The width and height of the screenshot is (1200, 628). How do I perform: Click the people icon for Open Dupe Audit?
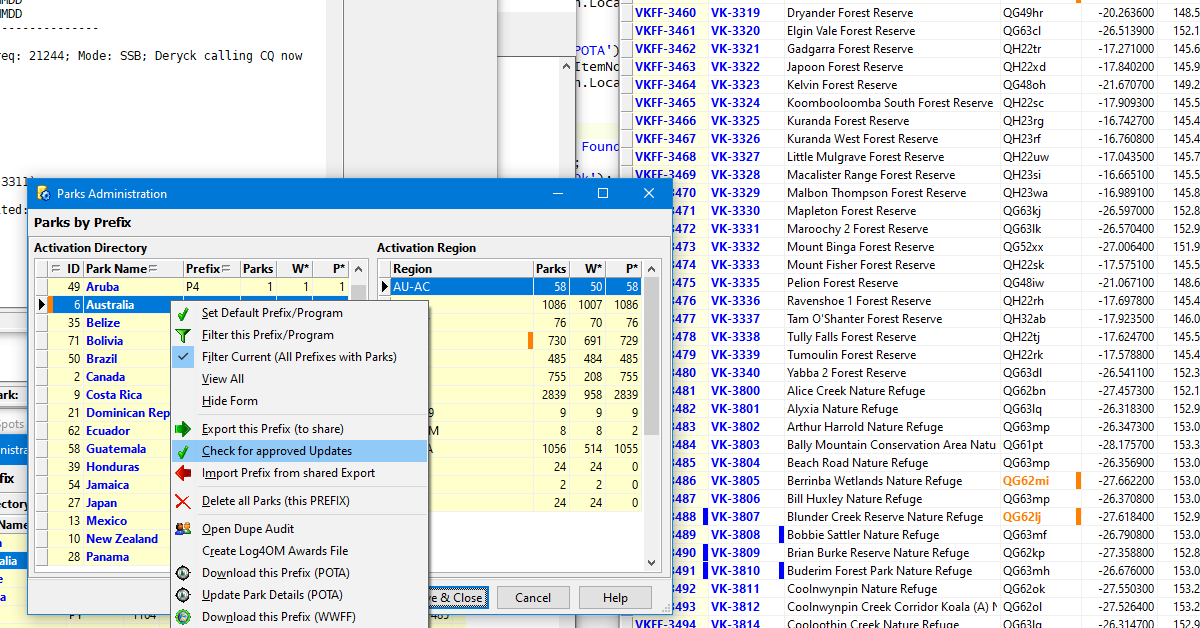(x=183, y=529)
